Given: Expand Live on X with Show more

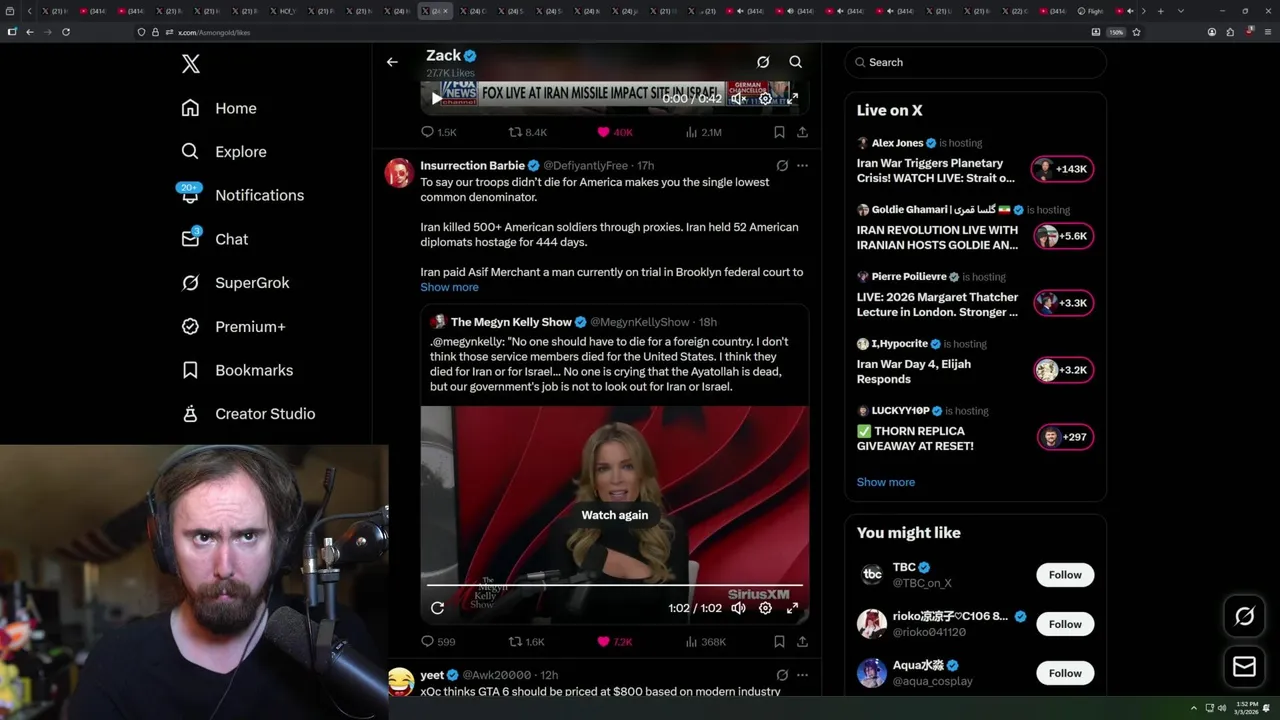Looking at the screenshot, I should (x=886, y=482).
